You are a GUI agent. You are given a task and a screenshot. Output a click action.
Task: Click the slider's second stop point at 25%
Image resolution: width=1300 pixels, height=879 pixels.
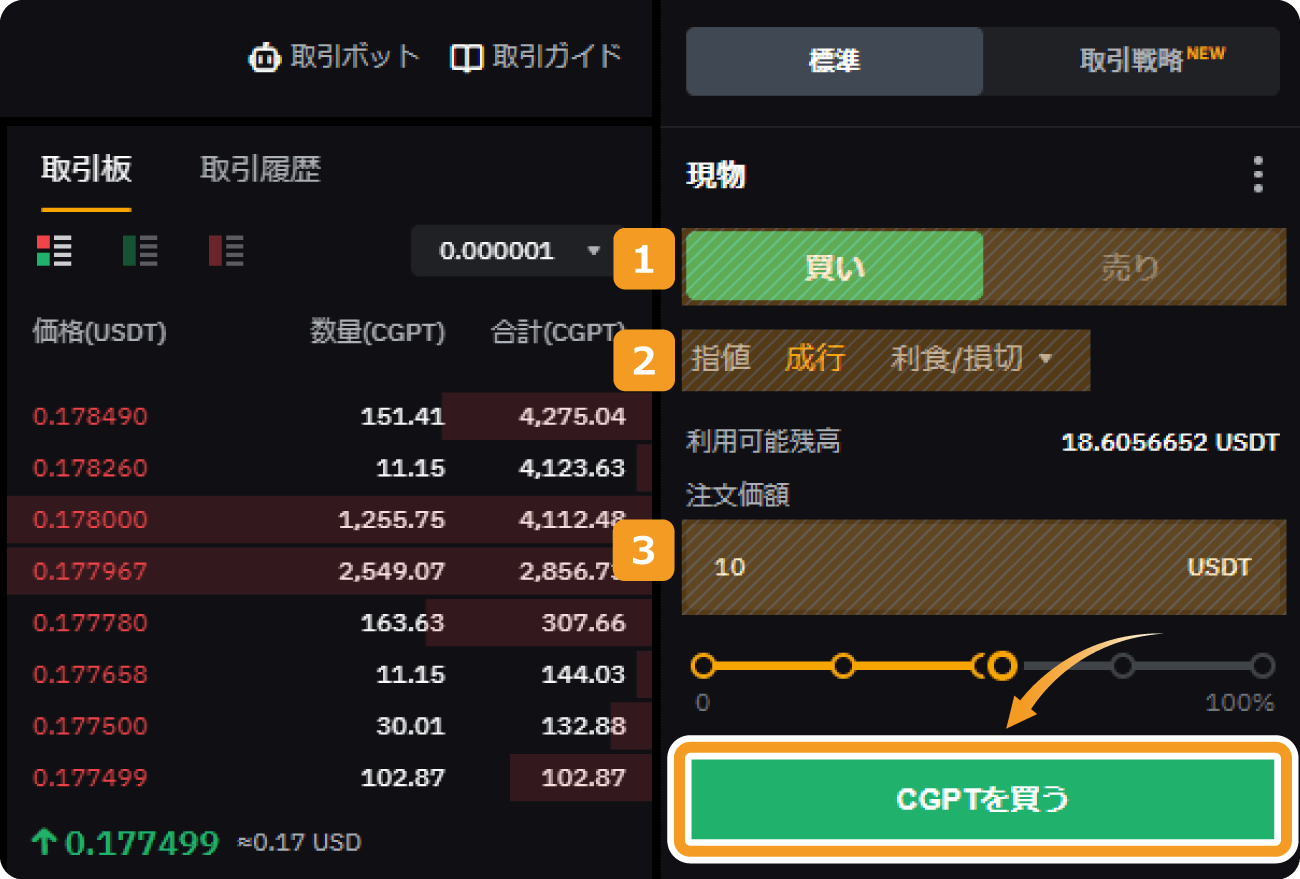[x=843, y=665]
